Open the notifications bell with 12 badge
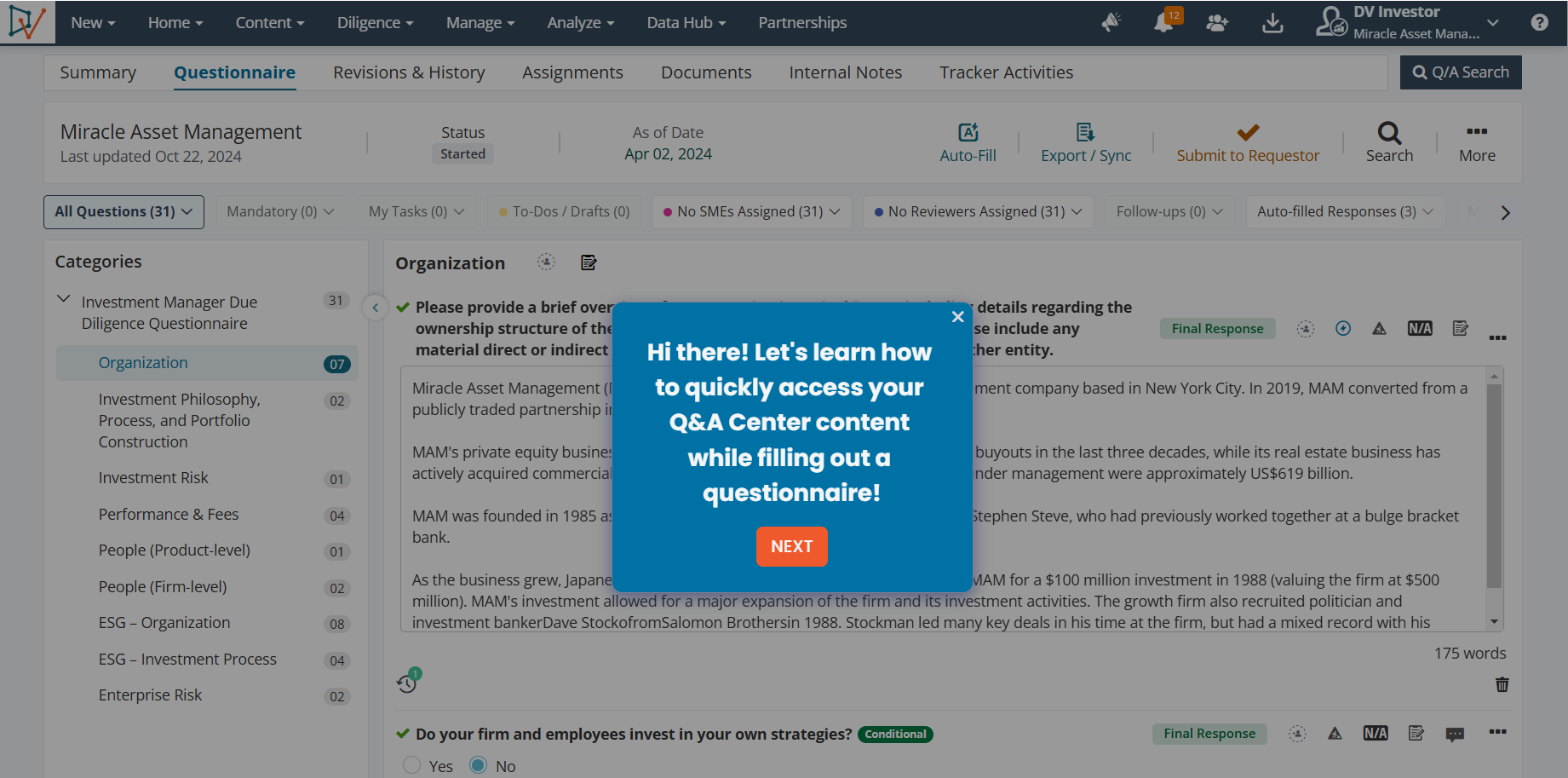1568x778 pixels. tap(1165, 21)
